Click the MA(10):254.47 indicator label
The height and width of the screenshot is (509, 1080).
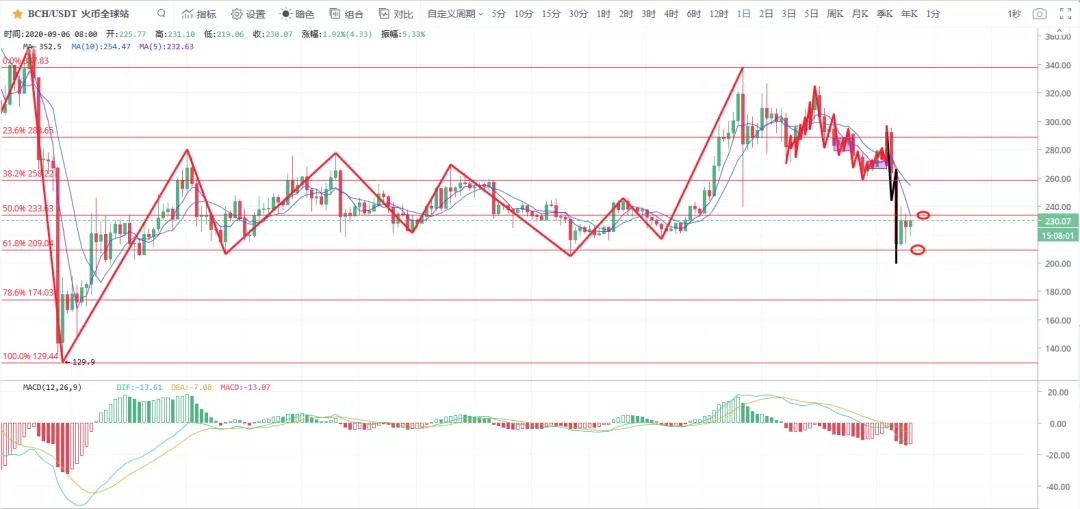[x=101, y=47]
